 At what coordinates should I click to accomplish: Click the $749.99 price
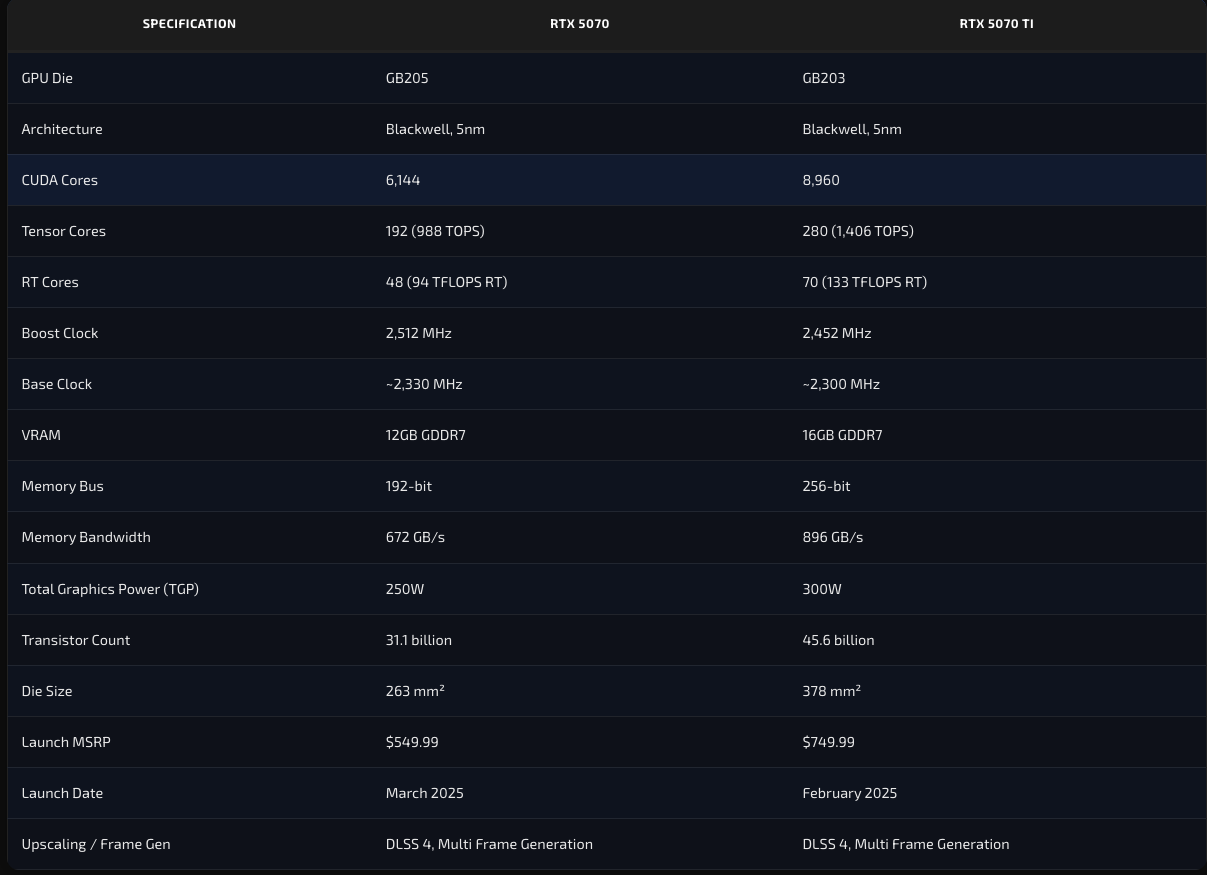tap(828, 742)
